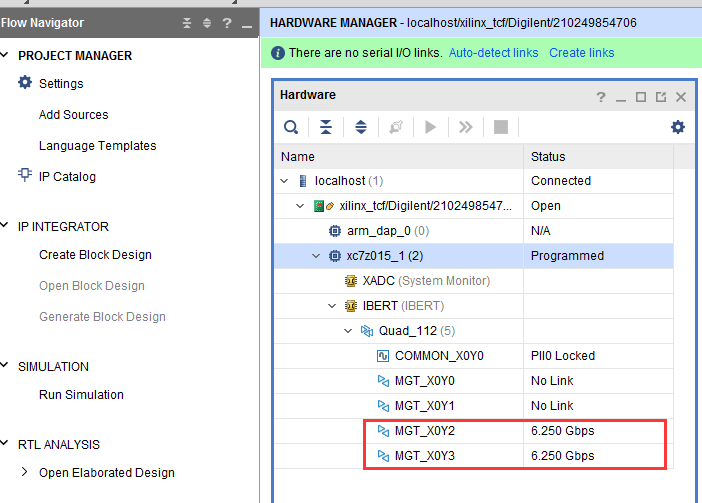The image size is (702, 503).
Task: Click the stop trigger square icon
Action: (501, 128)
